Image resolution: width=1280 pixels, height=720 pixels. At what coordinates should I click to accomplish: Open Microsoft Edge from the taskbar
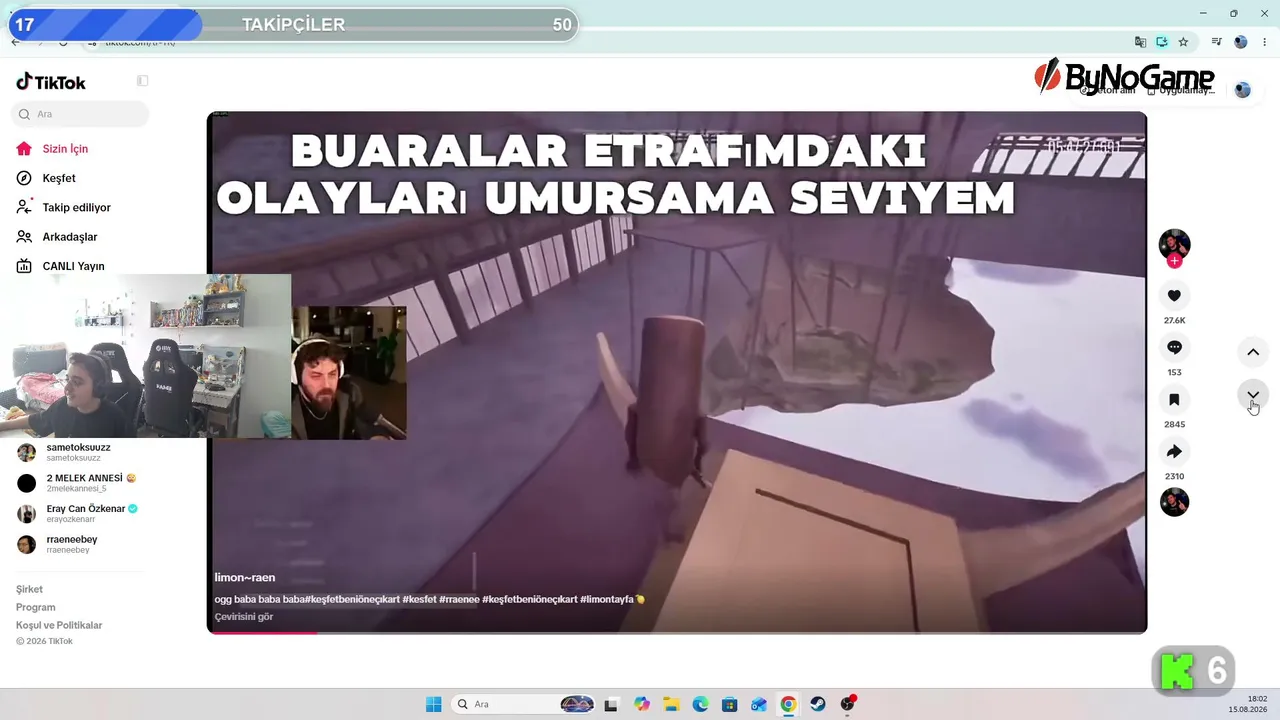tap(700, 704)
